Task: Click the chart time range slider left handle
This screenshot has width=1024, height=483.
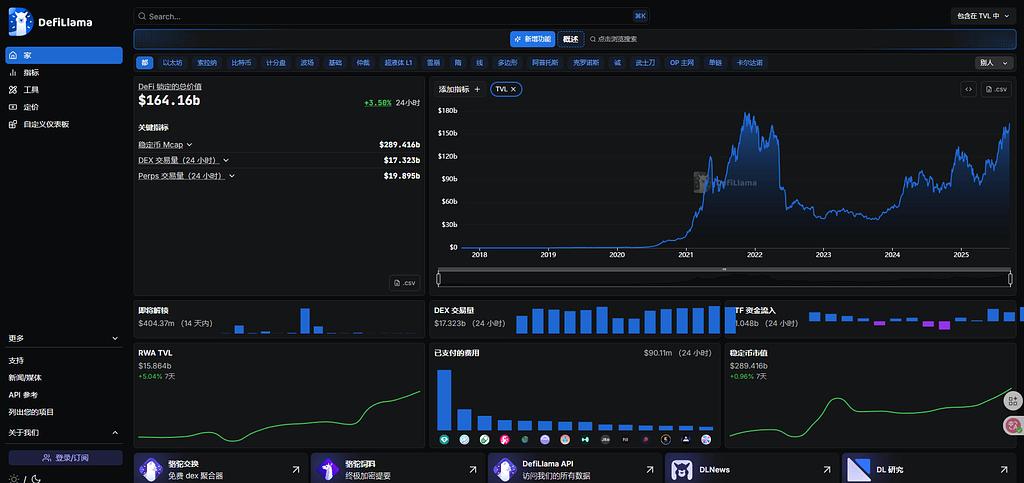Action: (438, 278)
